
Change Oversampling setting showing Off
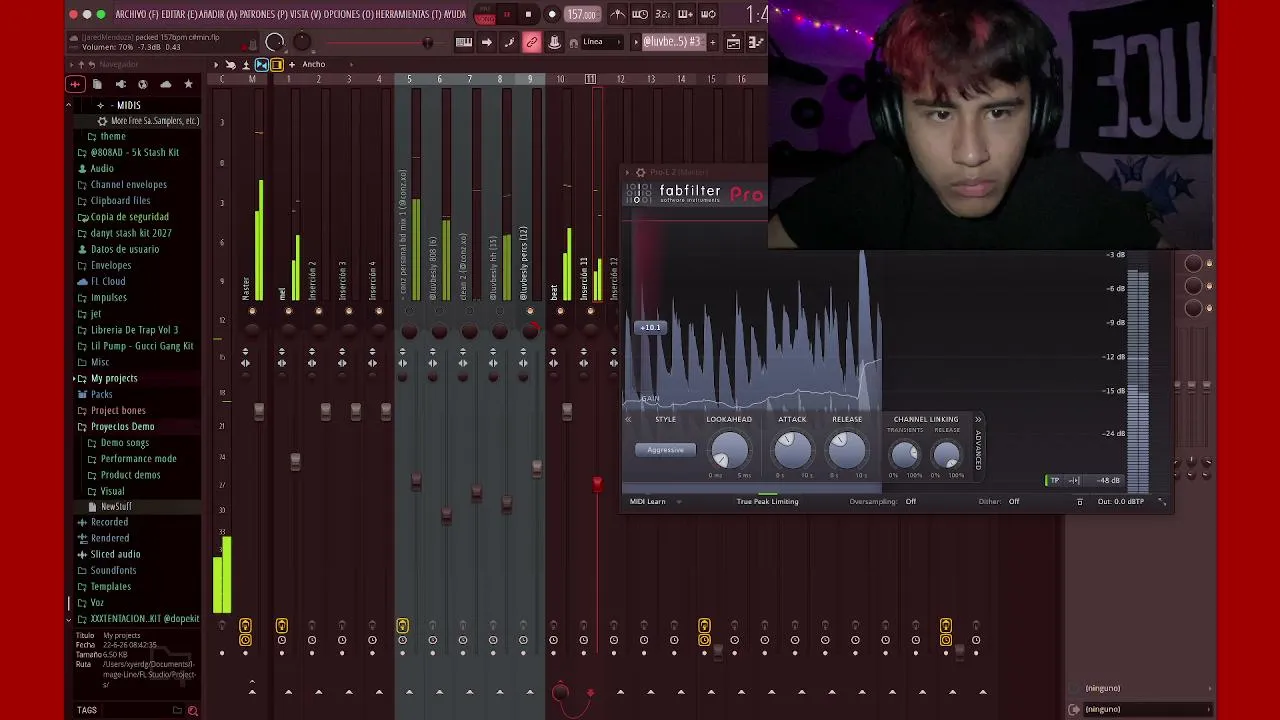910,501
